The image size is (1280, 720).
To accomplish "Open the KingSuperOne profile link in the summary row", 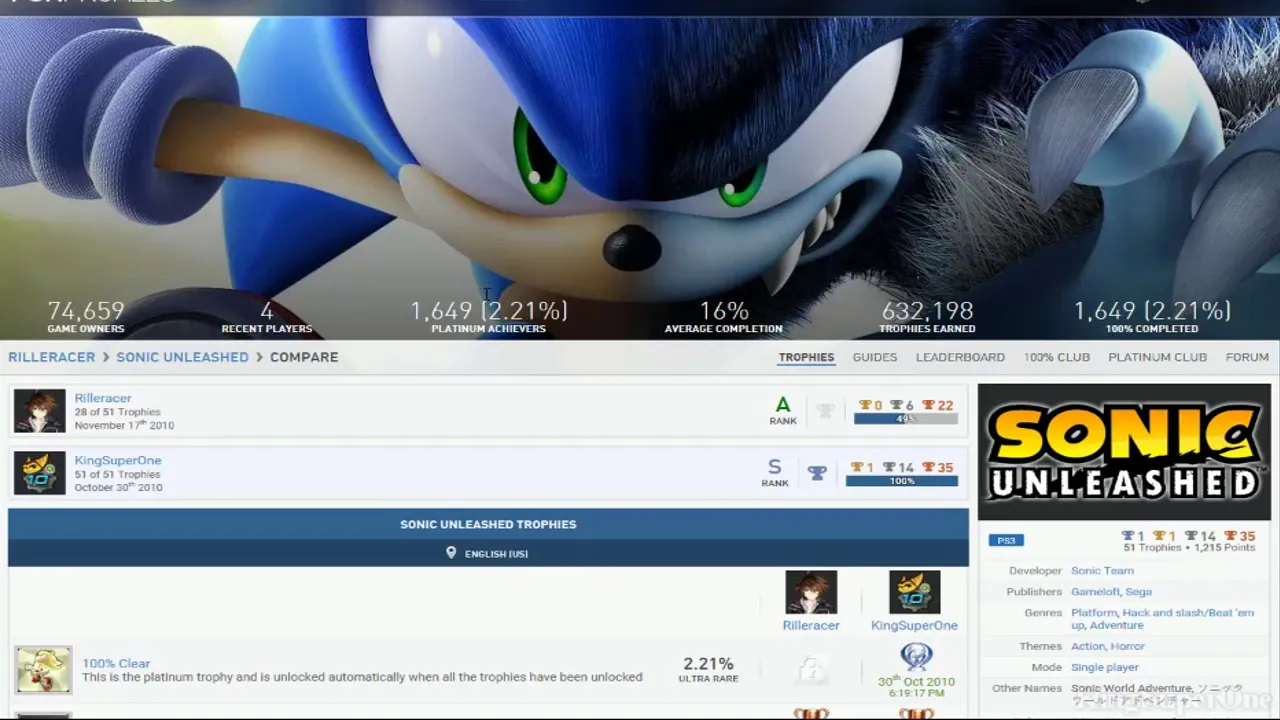I will (118, 460).
